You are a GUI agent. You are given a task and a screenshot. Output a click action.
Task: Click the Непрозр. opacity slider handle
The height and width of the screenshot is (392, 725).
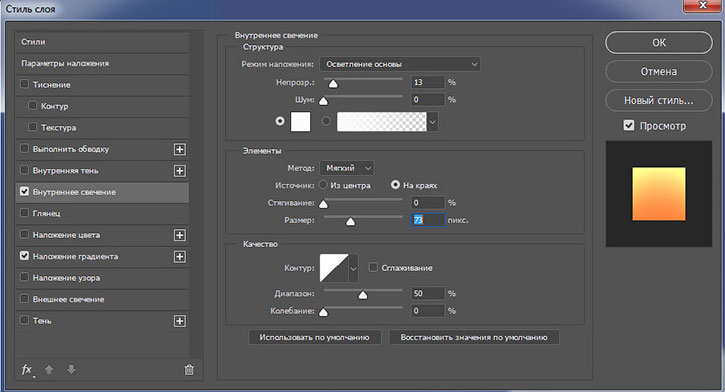[333, 84]
